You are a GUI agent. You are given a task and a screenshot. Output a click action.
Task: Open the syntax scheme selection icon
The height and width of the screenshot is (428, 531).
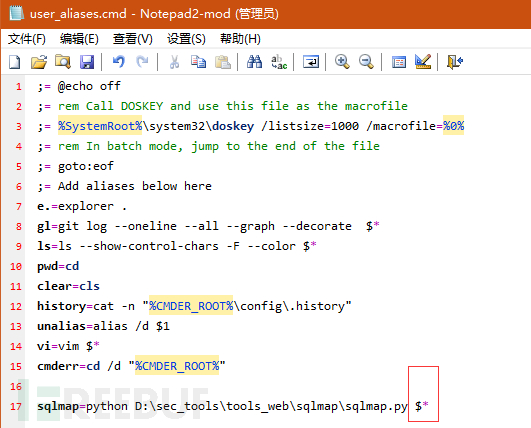pos(399,62)
